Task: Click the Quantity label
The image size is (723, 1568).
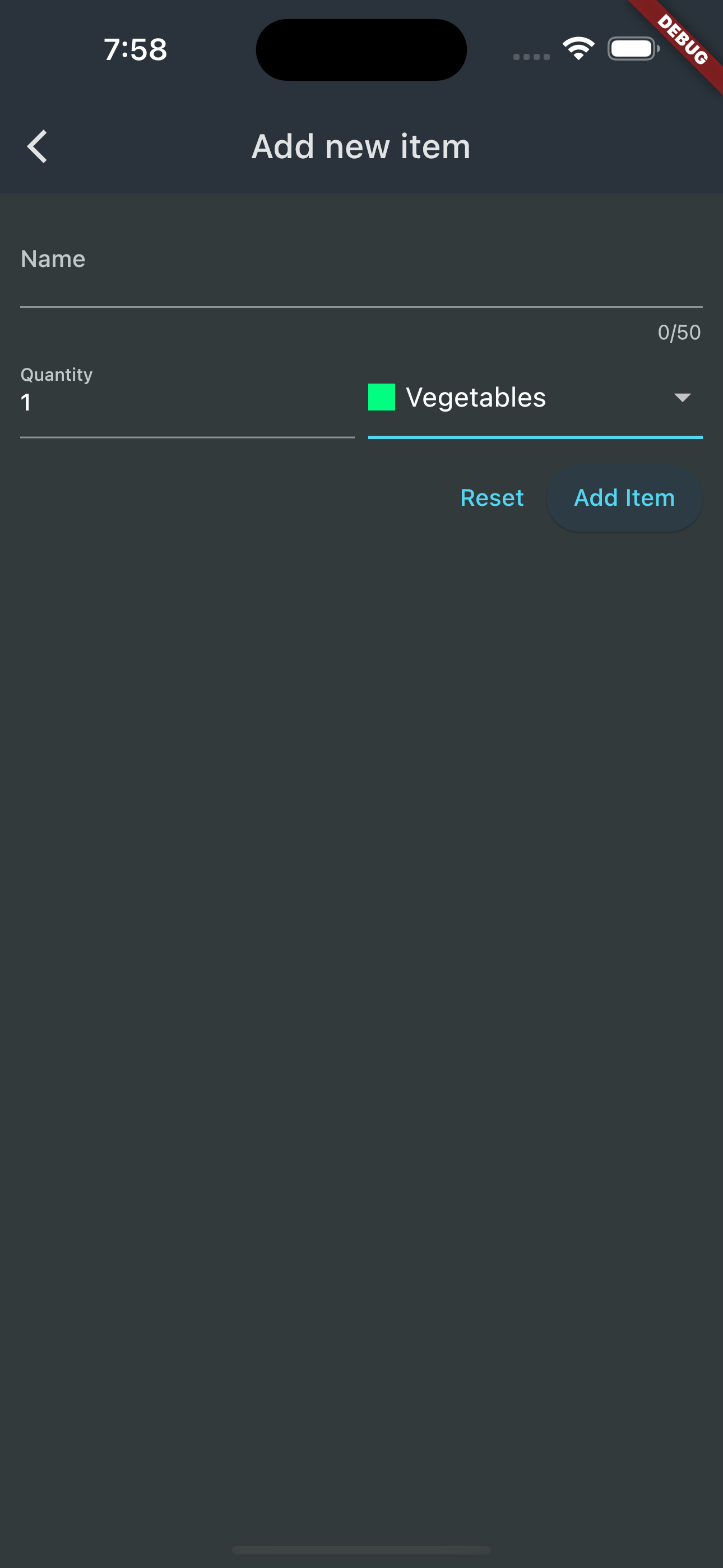Action: pyautogui.click(x=57, y=375)
